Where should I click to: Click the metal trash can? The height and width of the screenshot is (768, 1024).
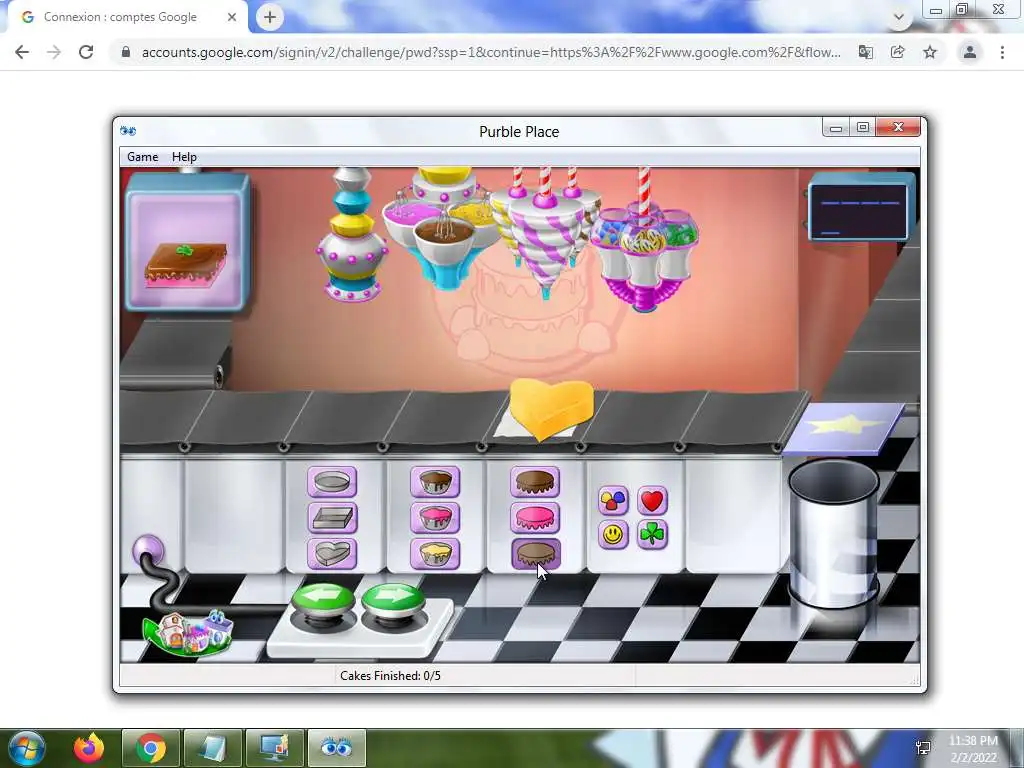point(834,534)
